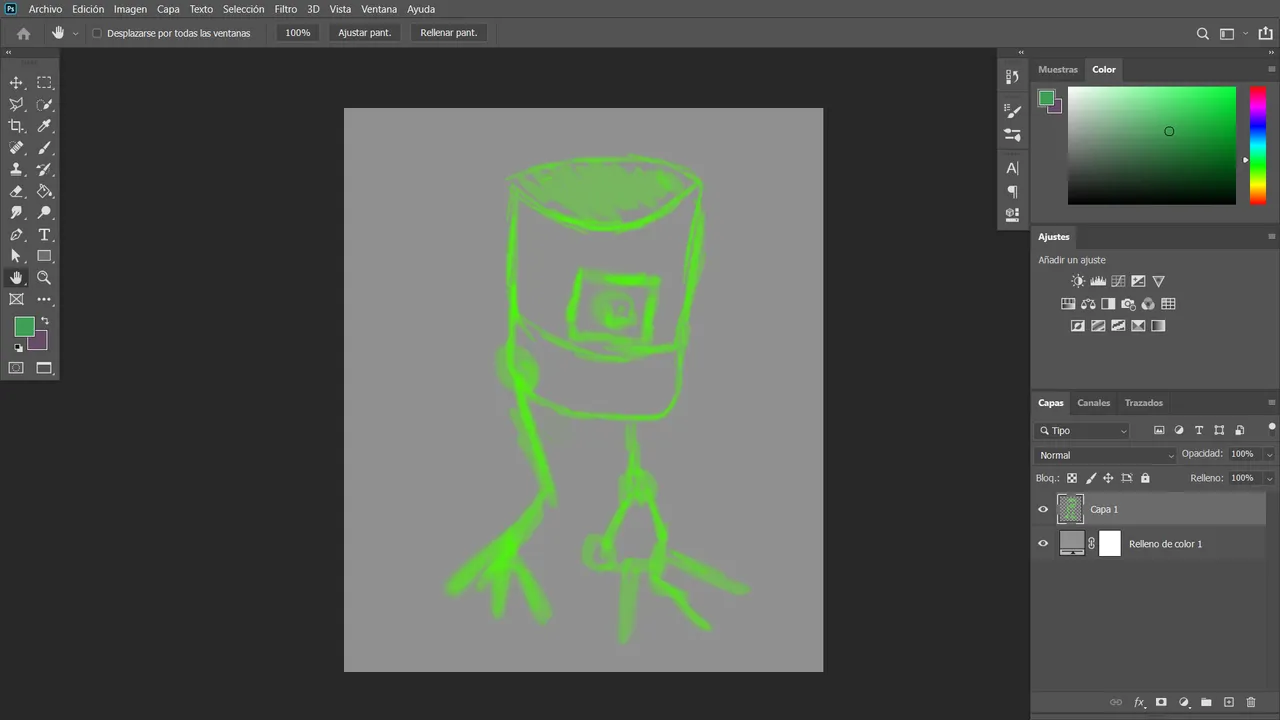Add a Brightness/Contrast adjustment

[x=1078, y=281]
